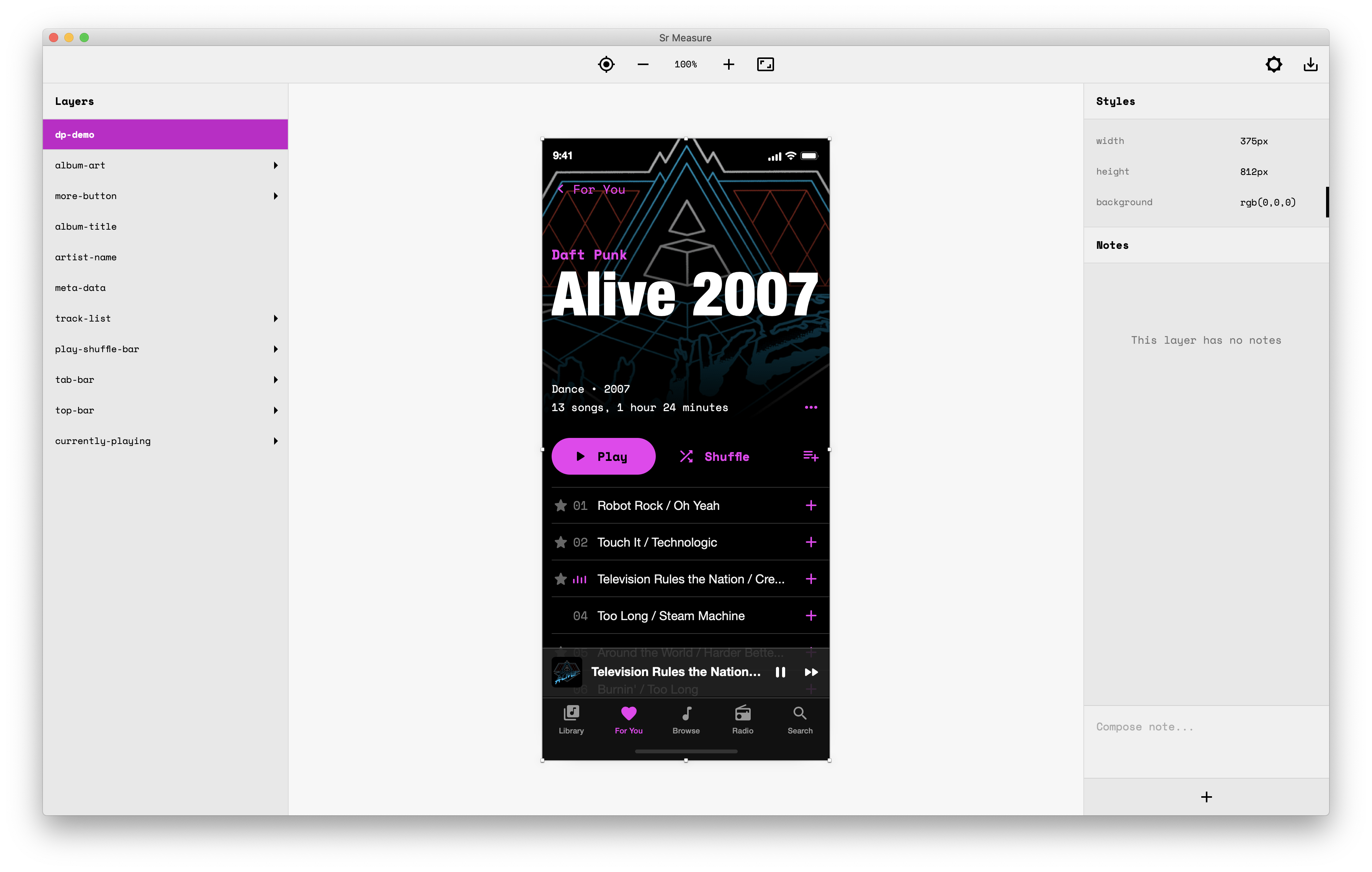Click the Shuffle icon in mockup

(686, 456)
